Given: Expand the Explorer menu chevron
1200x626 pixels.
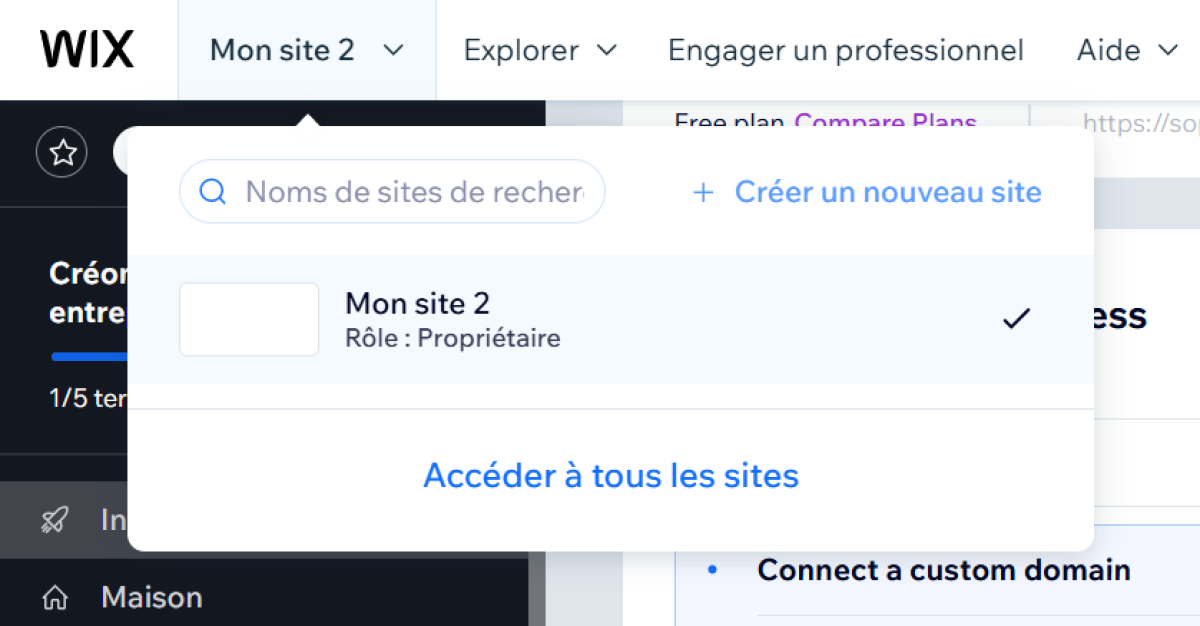Looking at the screenshot, I should (x=606, y=50).
